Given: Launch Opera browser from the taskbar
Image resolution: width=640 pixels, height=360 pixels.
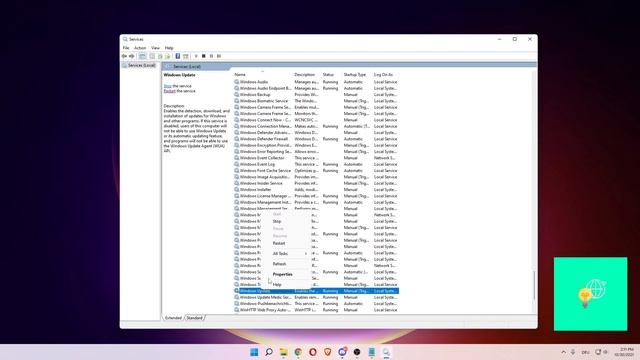Looking at the screenshot, I should [313, 352].
